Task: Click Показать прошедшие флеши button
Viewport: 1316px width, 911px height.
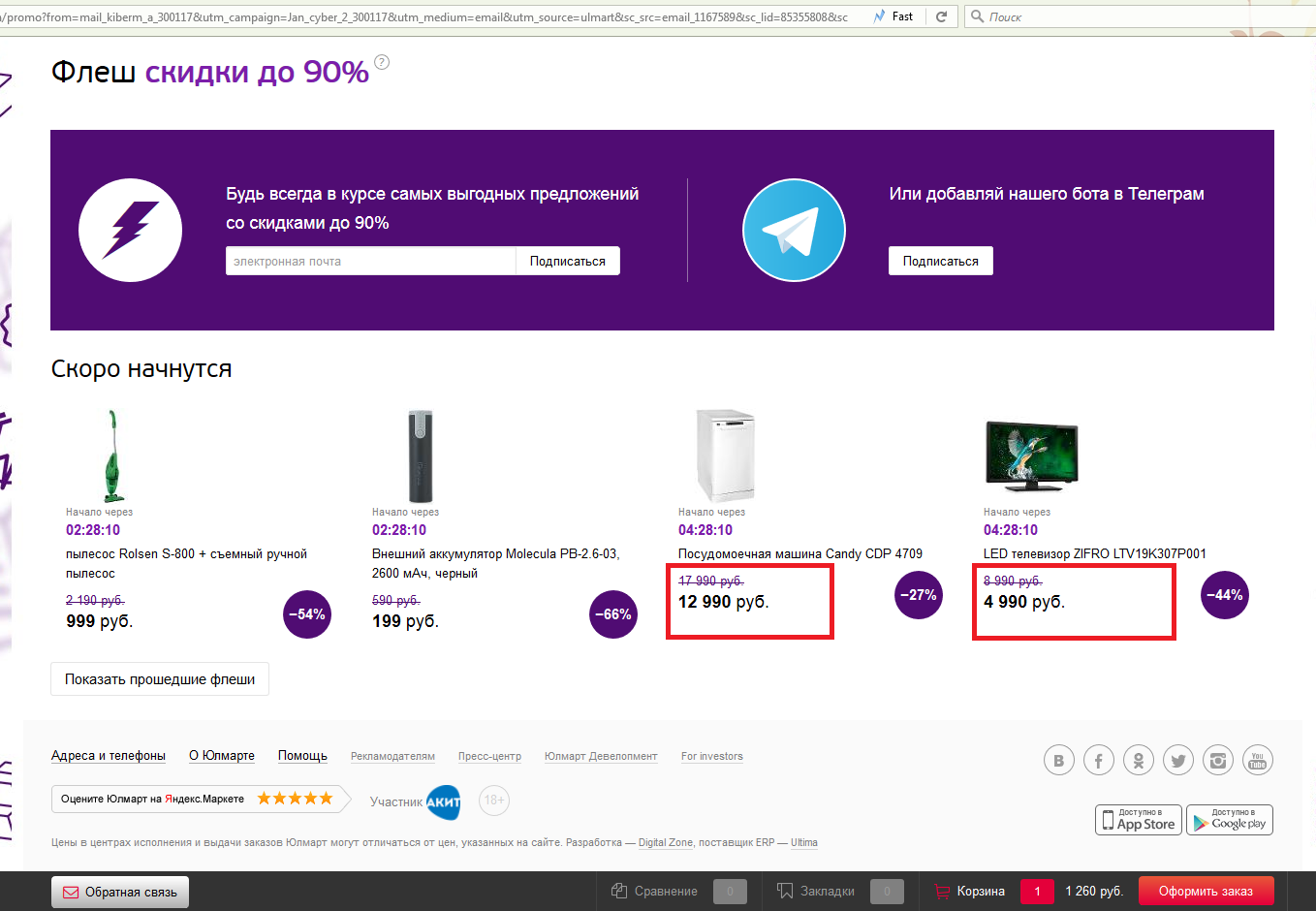Action: pos(160,679)
